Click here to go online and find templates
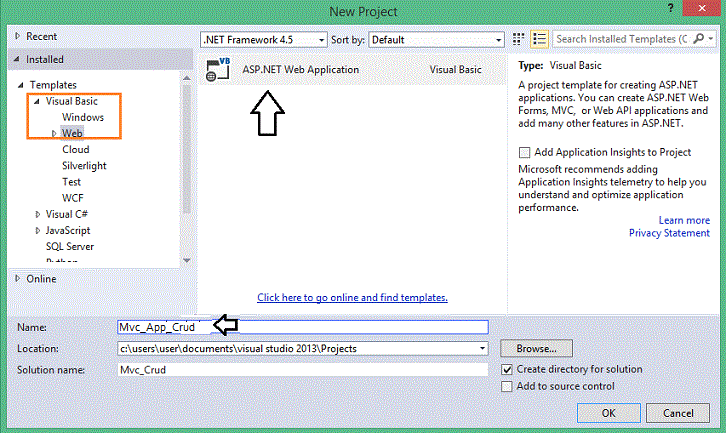726x433 pixels. click(352, 297)
